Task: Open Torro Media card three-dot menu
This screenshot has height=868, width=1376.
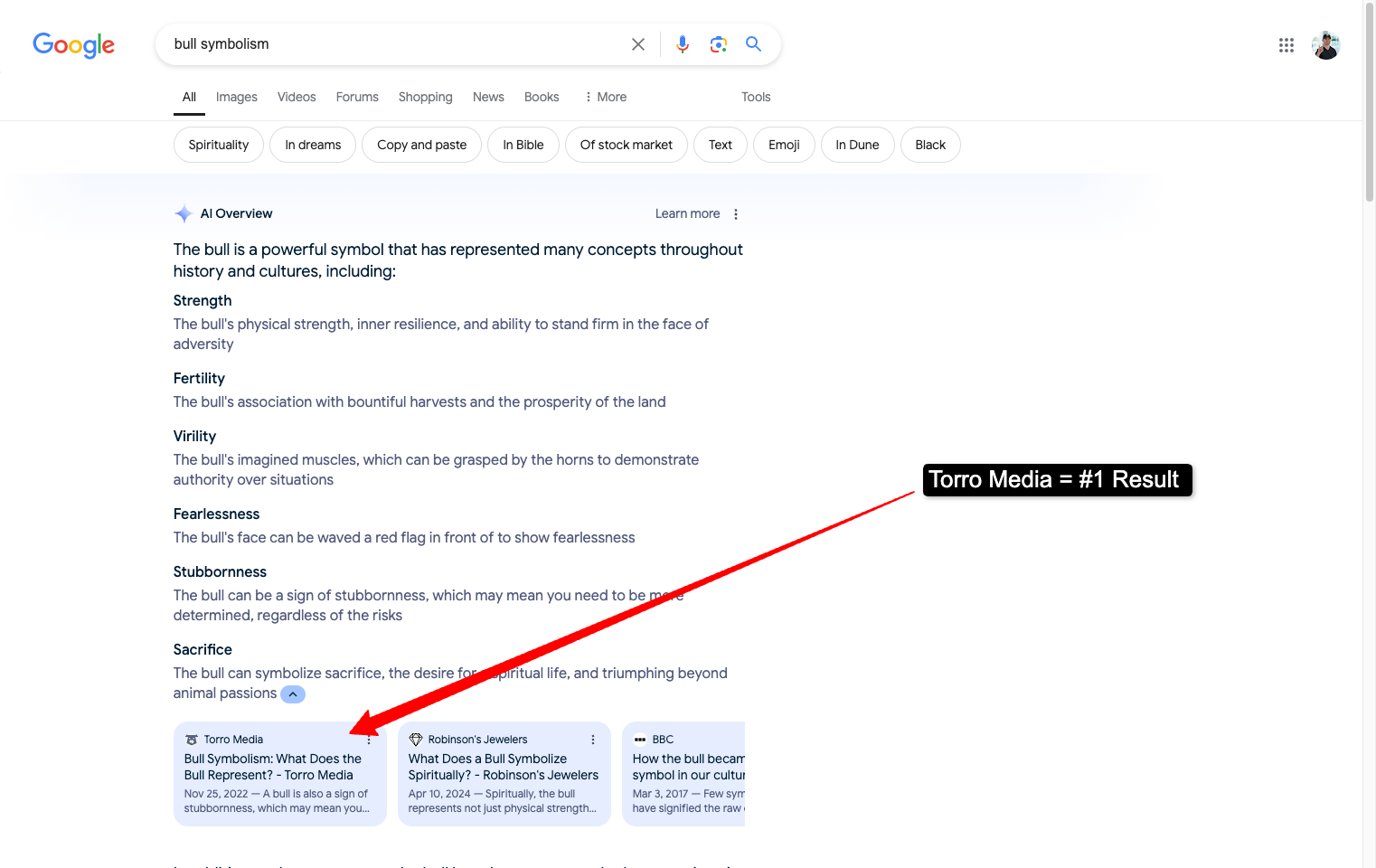Action: coord(369,740)
